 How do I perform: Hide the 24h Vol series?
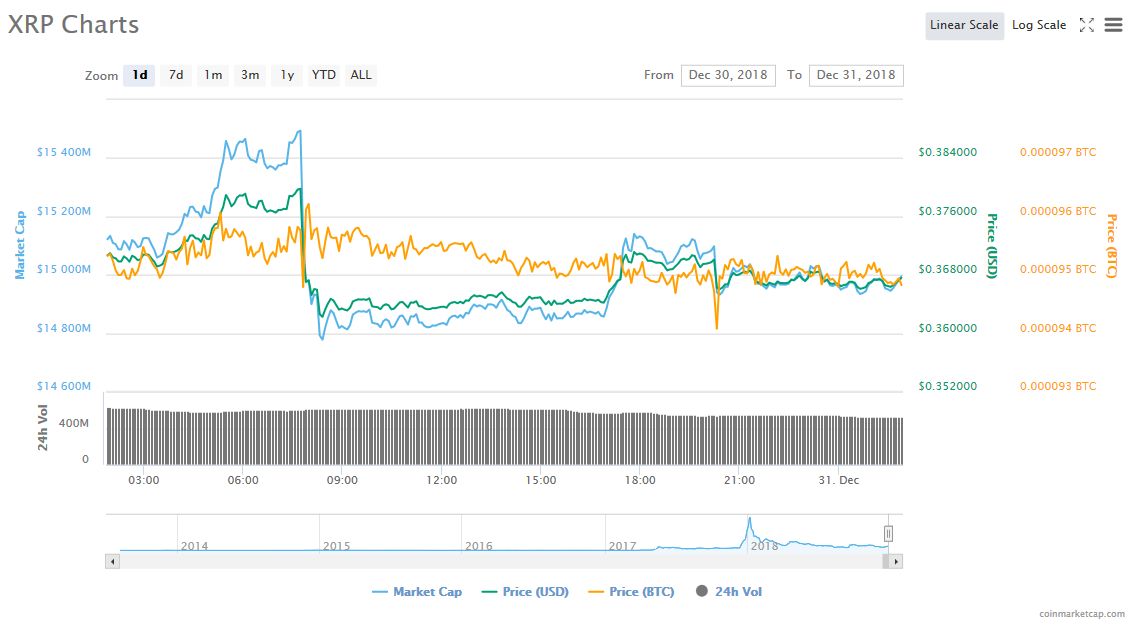tap(728, 592)
